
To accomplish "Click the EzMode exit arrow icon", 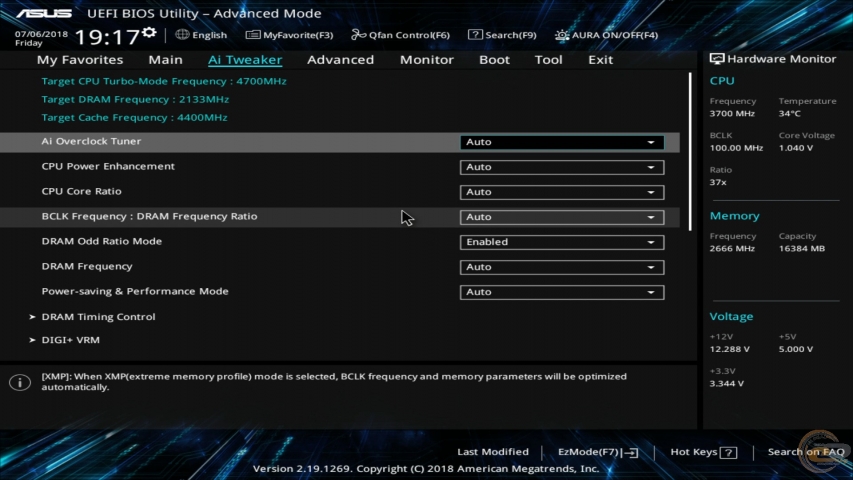I will 632,452.
